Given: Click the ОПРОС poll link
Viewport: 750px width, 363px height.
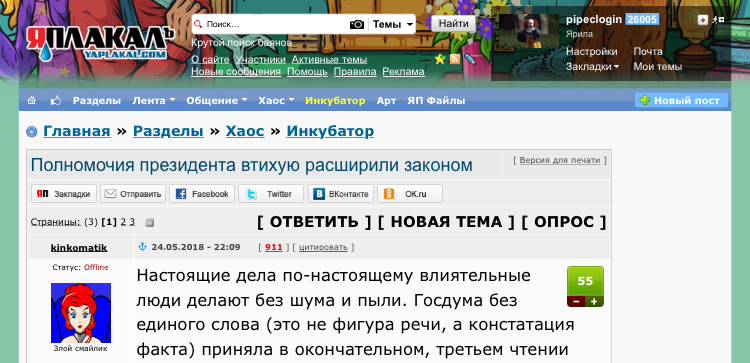Looking at the screenshot, I should [564, 221].
